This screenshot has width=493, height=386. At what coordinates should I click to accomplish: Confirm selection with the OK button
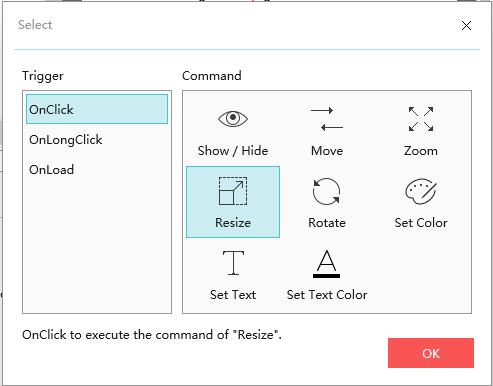point(431,353)
